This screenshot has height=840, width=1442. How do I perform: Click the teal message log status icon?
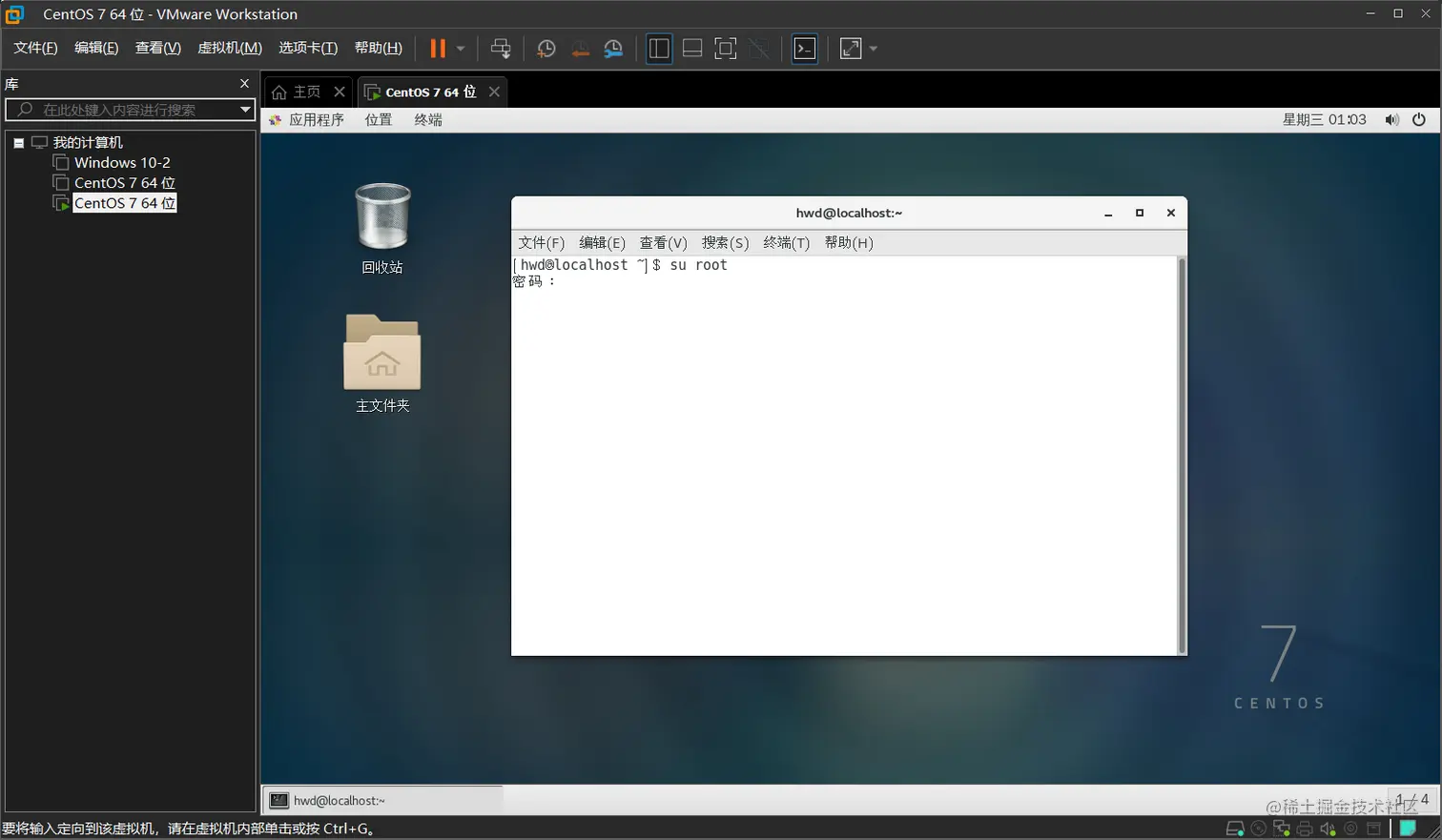[1408, 829]
